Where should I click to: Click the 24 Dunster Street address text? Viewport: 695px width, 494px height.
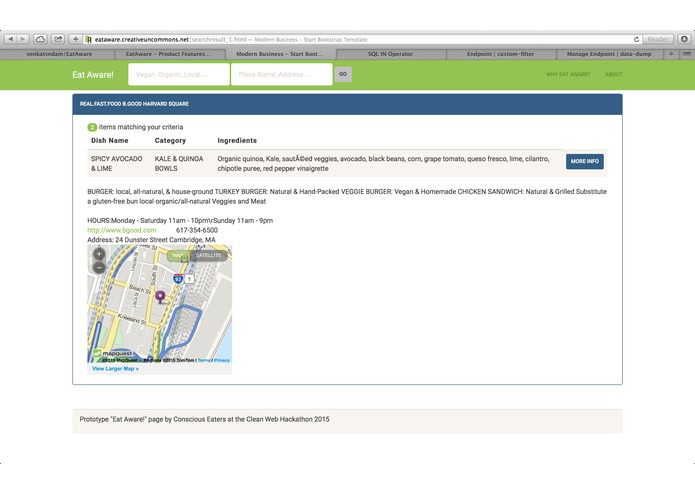151,240
